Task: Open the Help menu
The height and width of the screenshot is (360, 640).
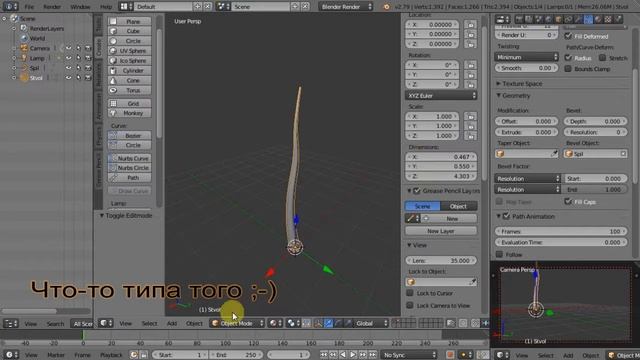Action: tap(106, 7)
